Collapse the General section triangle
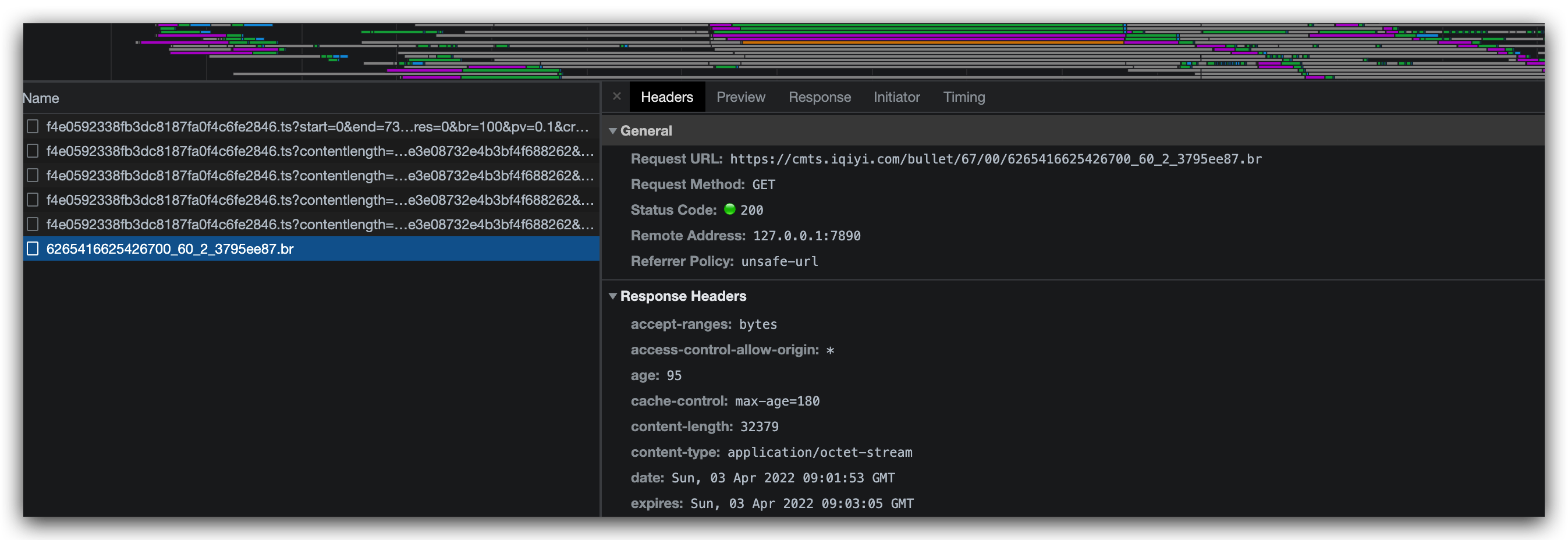 (x=612, y=132)
